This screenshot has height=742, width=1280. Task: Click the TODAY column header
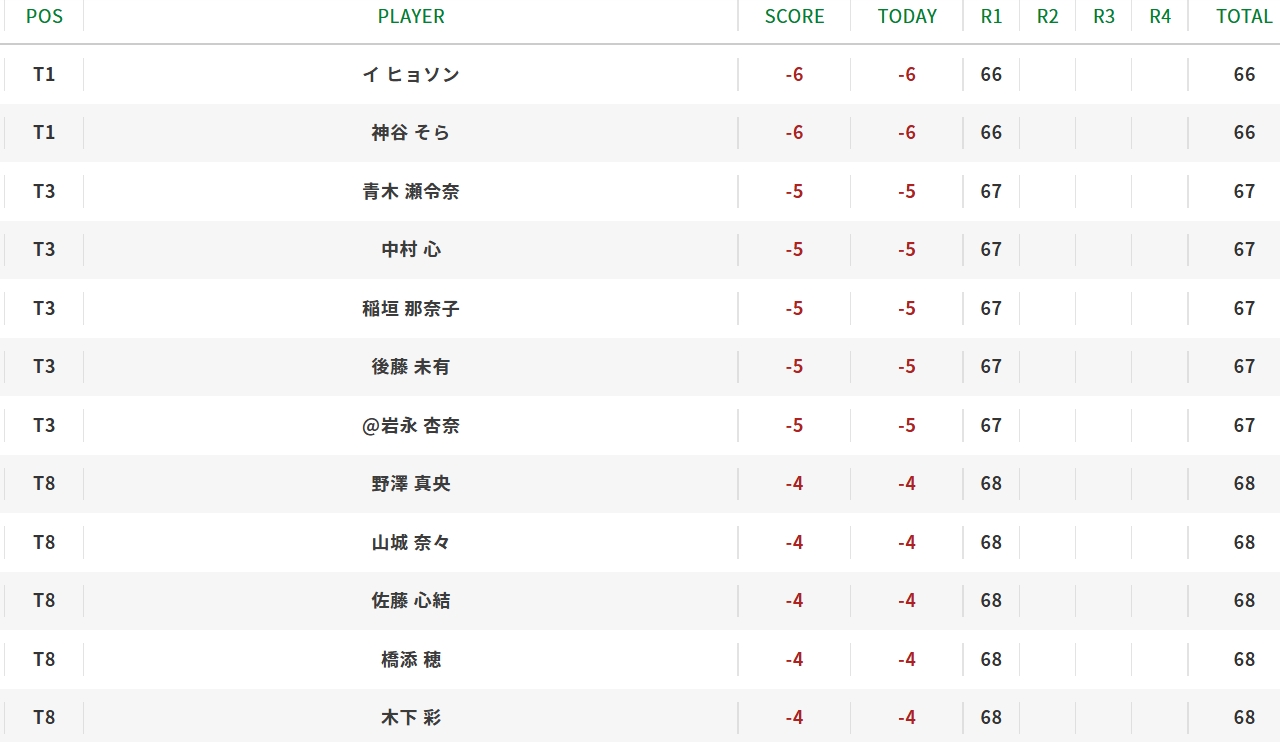pos(907,16)
